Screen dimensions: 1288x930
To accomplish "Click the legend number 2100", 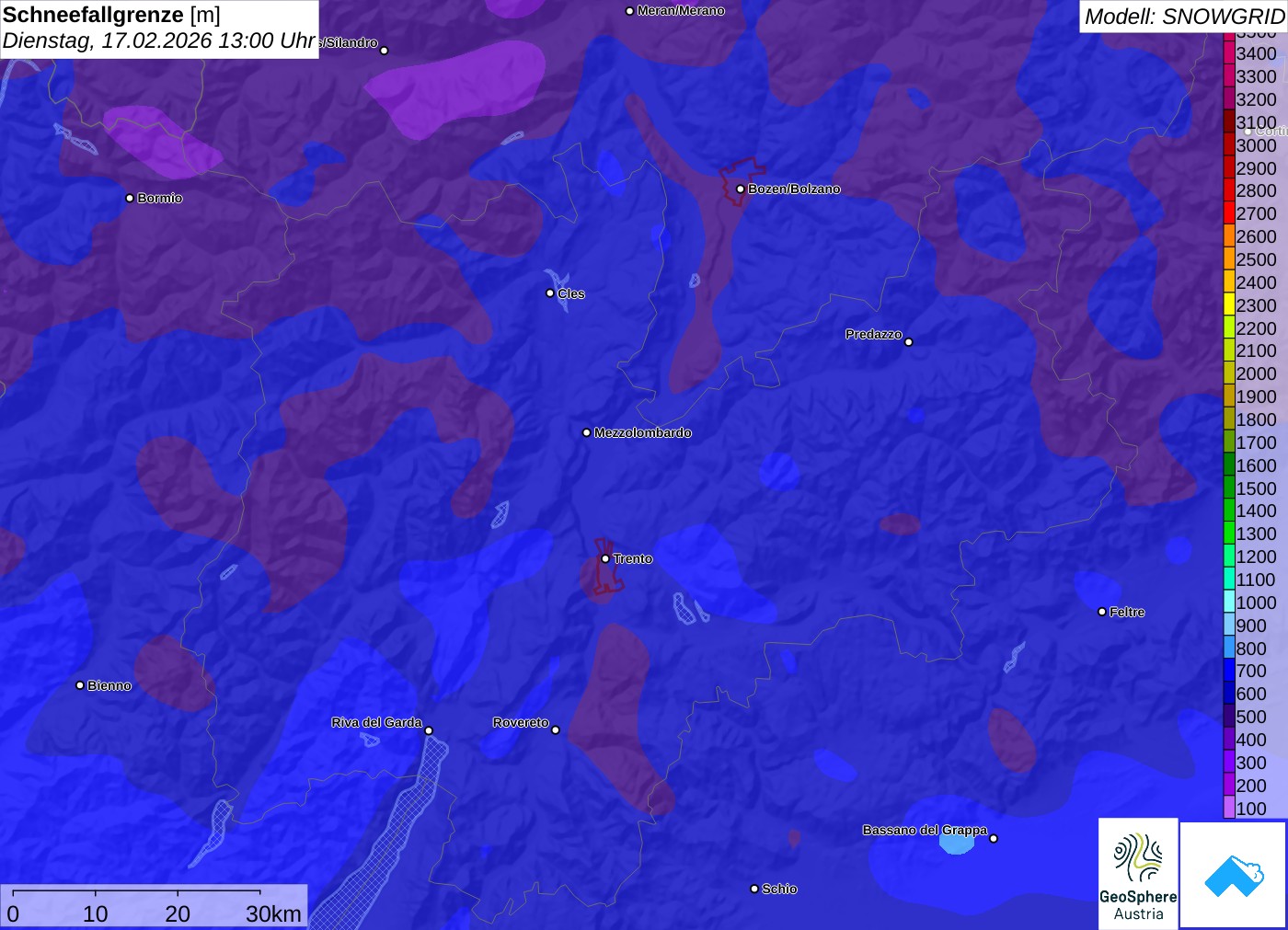I will tap(1257, 350).
